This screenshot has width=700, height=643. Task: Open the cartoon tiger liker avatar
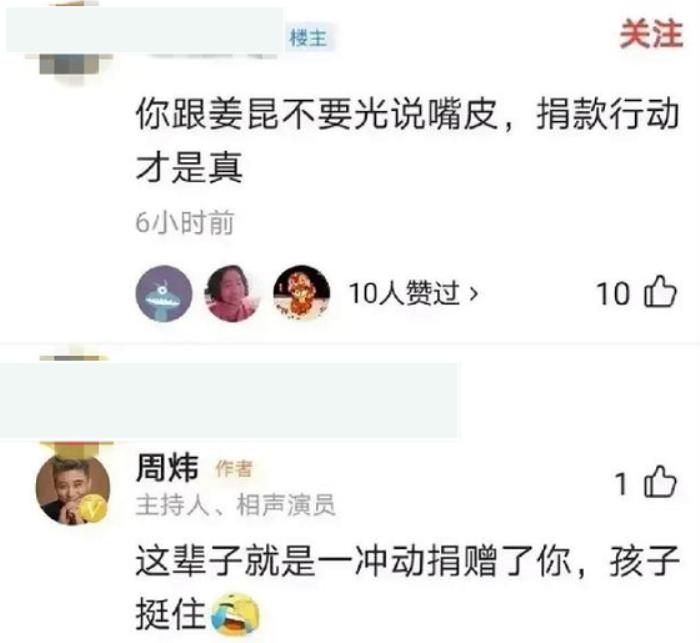[x=302, y=293]
